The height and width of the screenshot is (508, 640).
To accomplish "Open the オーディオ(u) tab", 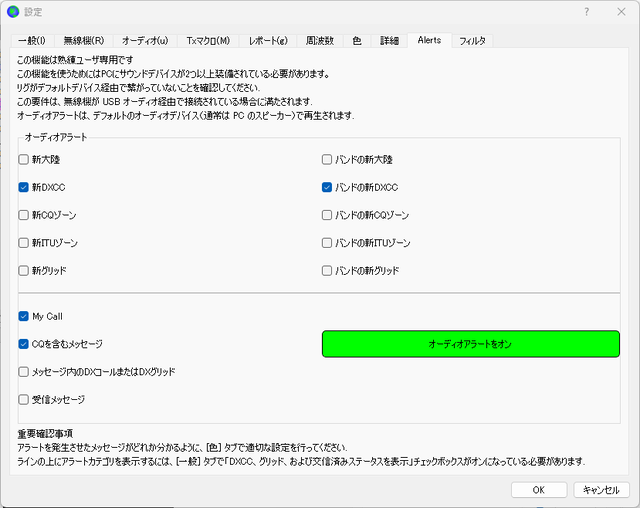I will [x=145, y=41].
